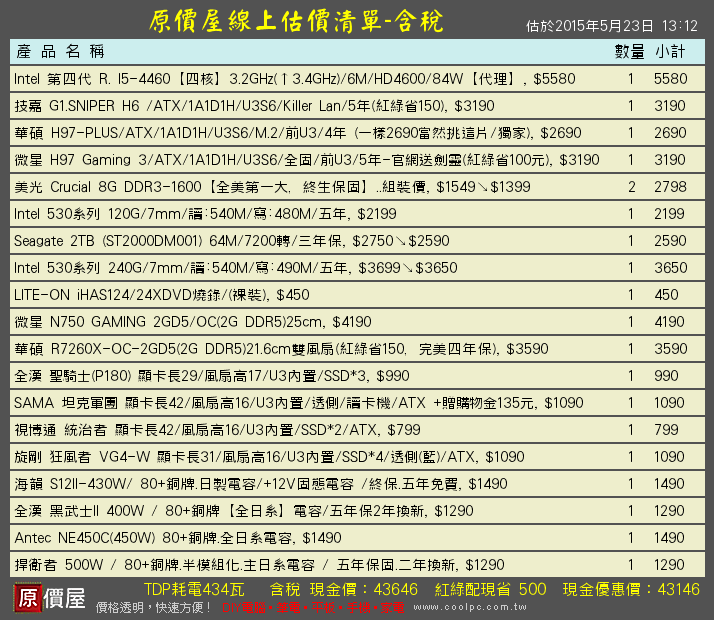Select the 全漢 黑武士II 400W row

click(x=357, y=511)
